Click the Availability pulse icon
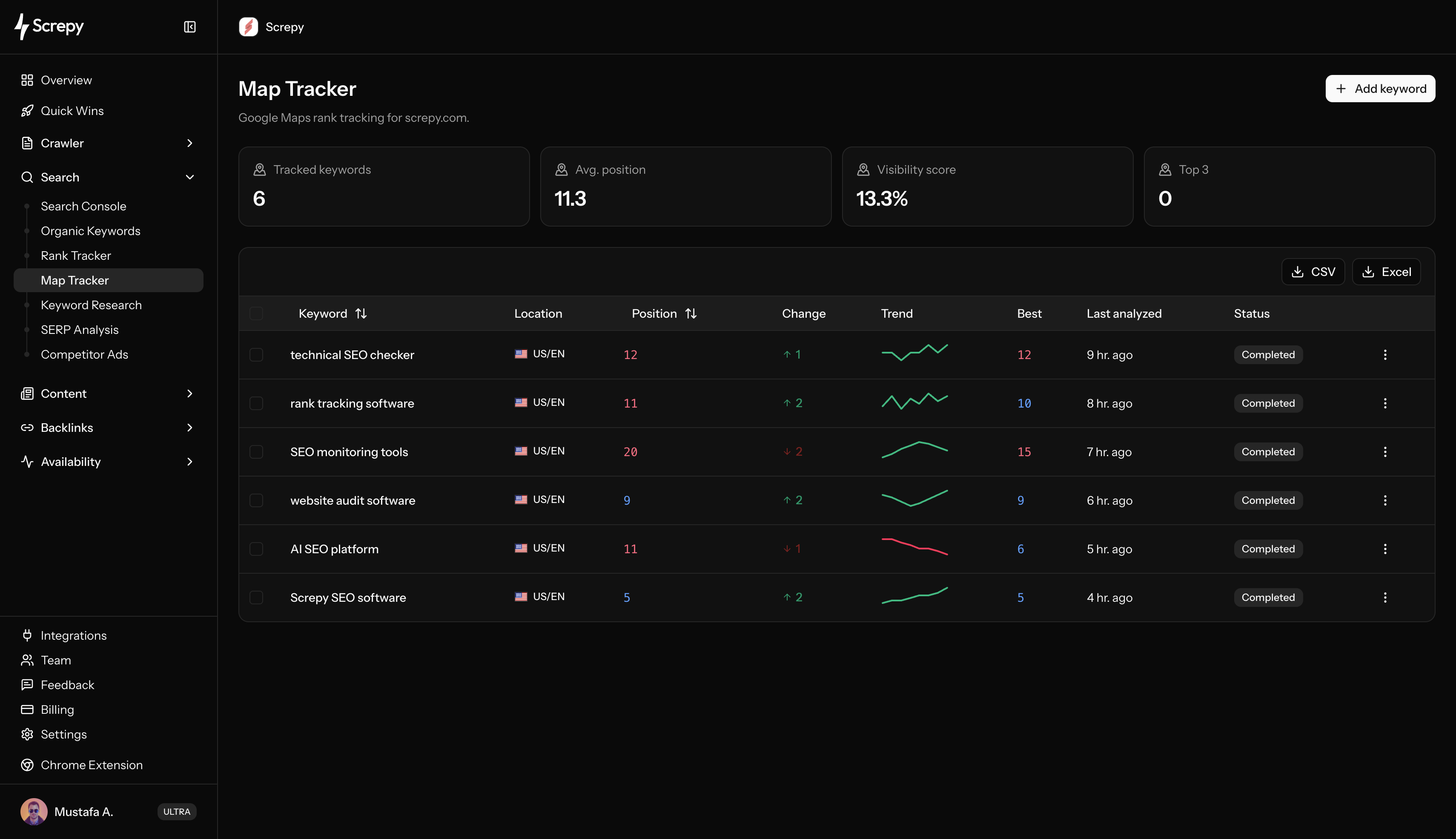Image resolution: width=1456 pixels, height=839 pixels. (27, 462)
